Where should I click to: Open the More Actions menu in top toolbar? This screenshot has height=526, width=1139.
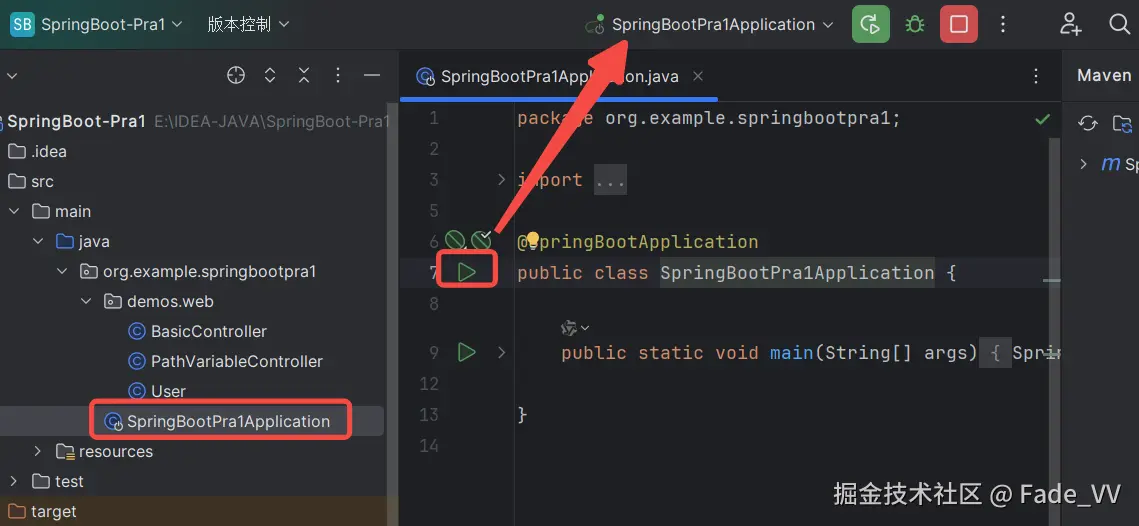tap(1003, 24)
